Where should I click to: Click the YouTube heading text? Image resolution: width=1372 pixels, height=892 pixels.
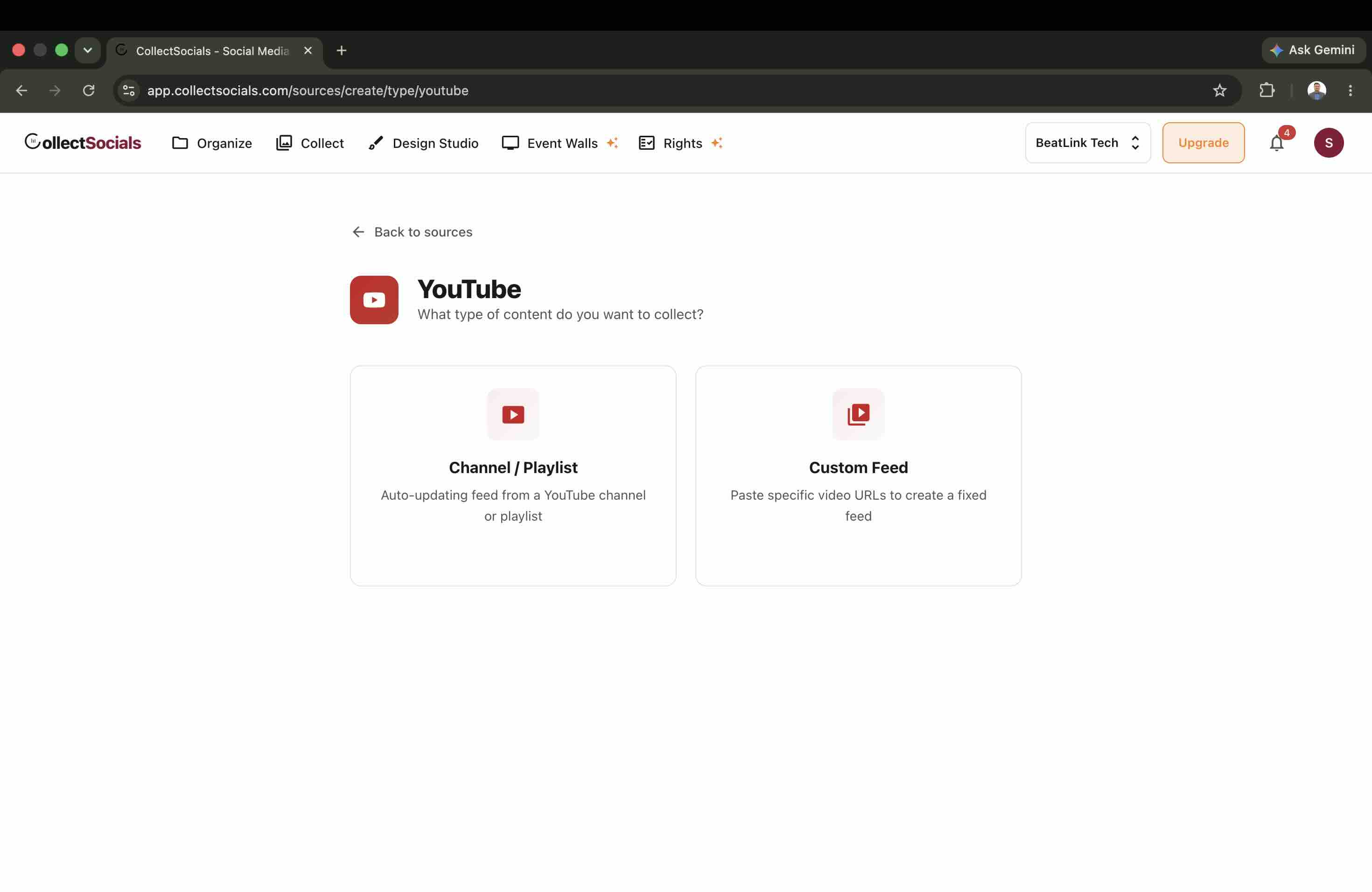[x=469, y=289]
